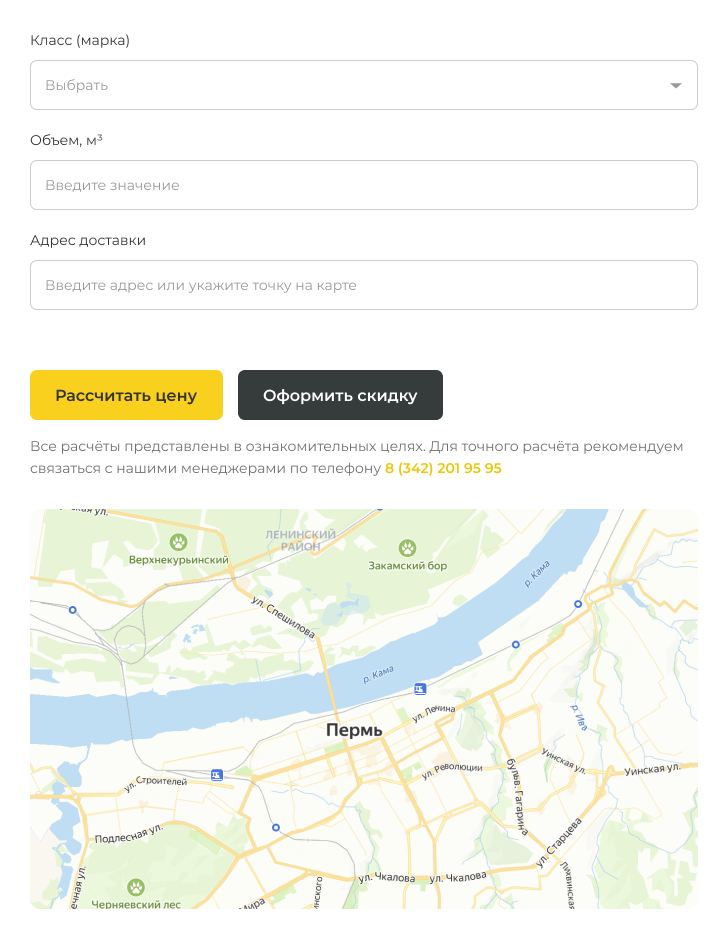Click the train station icon near ул. Ленина
Image resolution: width=728 pixels, height=939 pixels.
[x=420, y=689]
